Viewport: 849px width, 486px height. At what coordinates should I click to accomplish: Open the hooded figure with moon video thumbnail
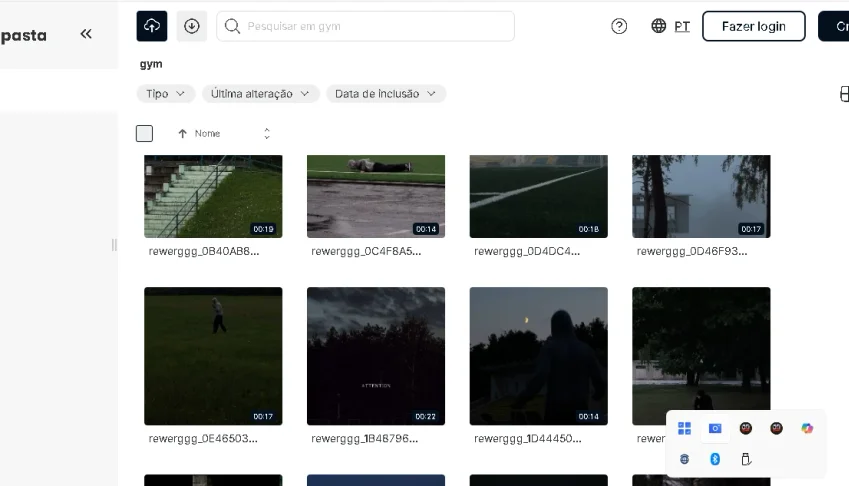click(x=538, y=356)
